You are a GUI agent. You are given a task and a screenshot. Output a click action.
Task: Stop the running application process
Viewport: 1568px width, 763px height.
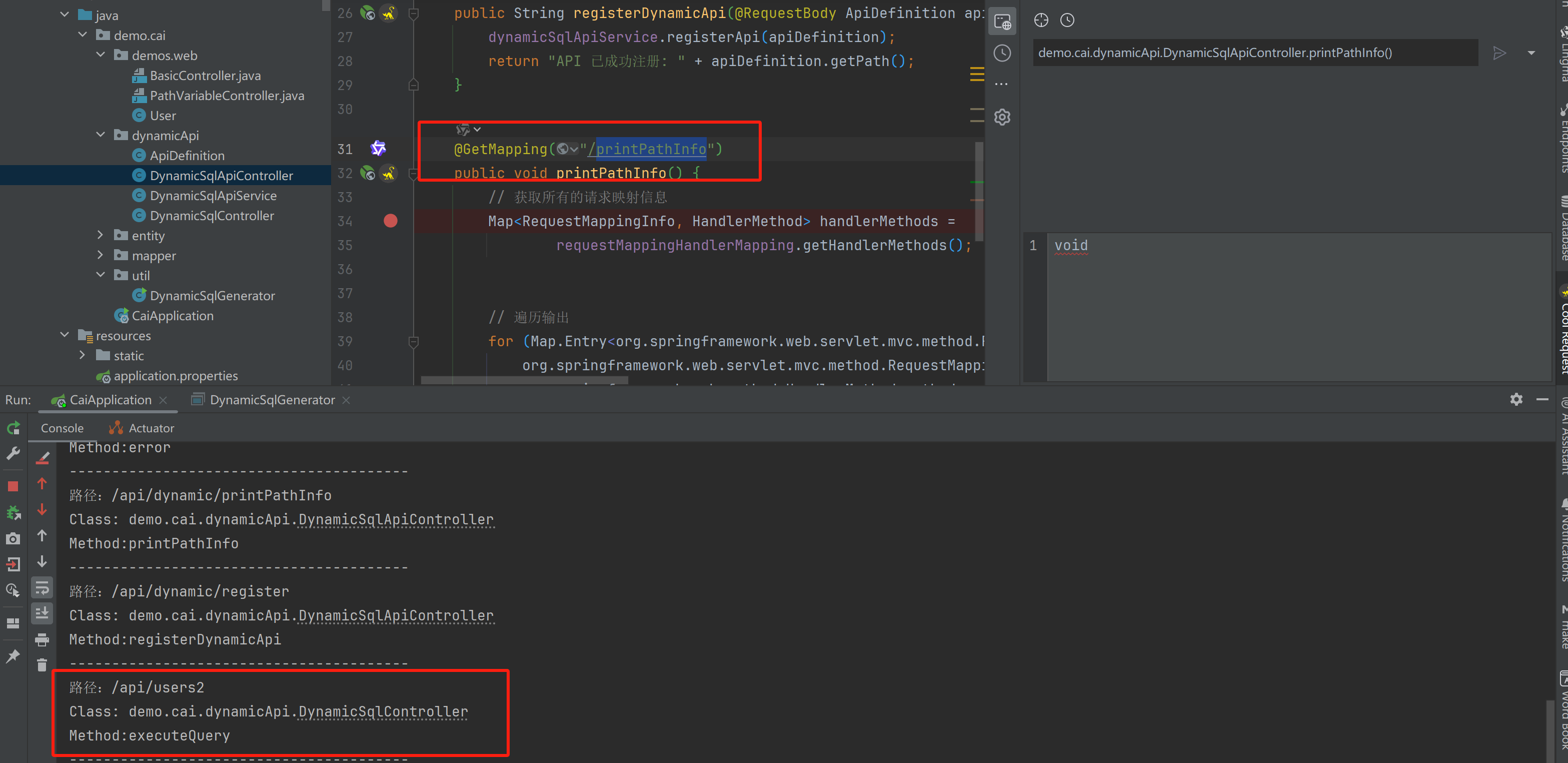point(13,486)
